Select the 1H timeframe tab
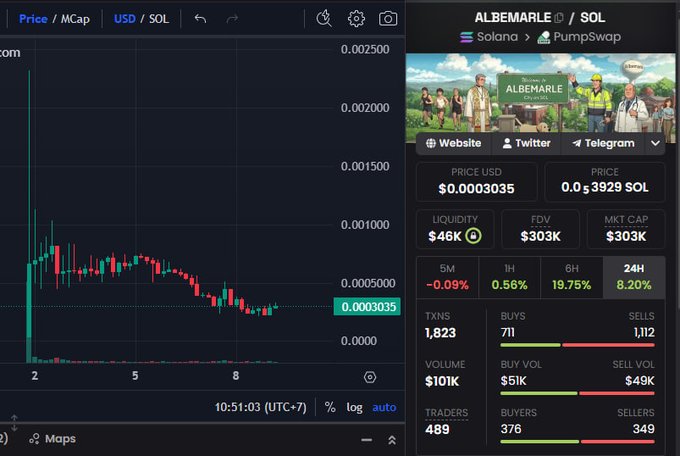Viewport: 680px width, 456px height. pos(510,277)
